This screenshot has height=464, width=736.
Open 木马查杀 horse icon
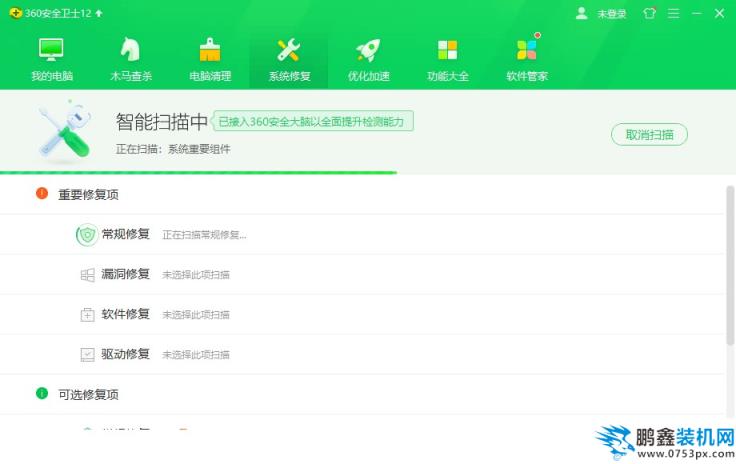[x=130, y=50]
